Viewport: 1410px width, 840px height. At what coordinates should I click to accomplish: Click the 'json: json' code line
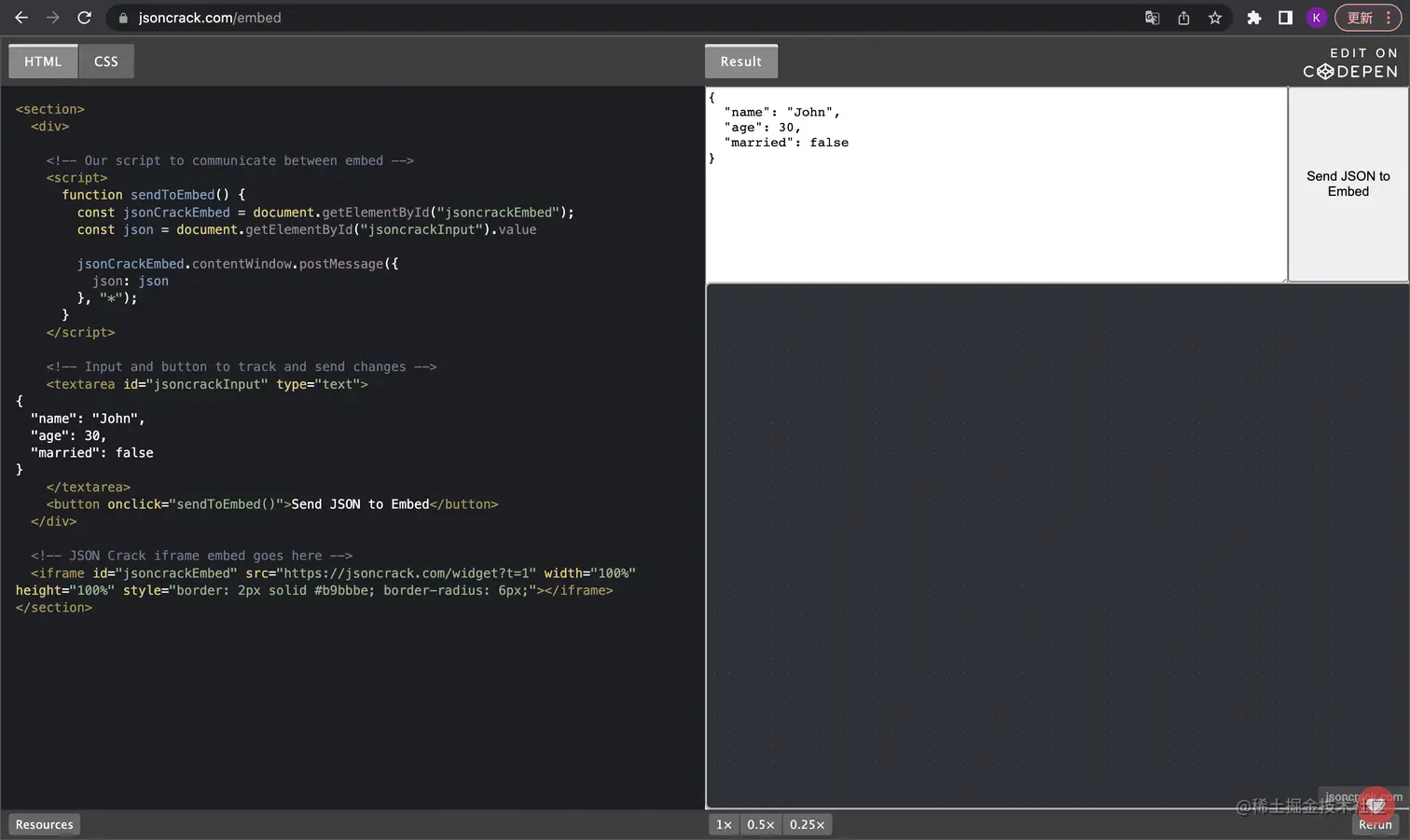[x=131, y=281]
